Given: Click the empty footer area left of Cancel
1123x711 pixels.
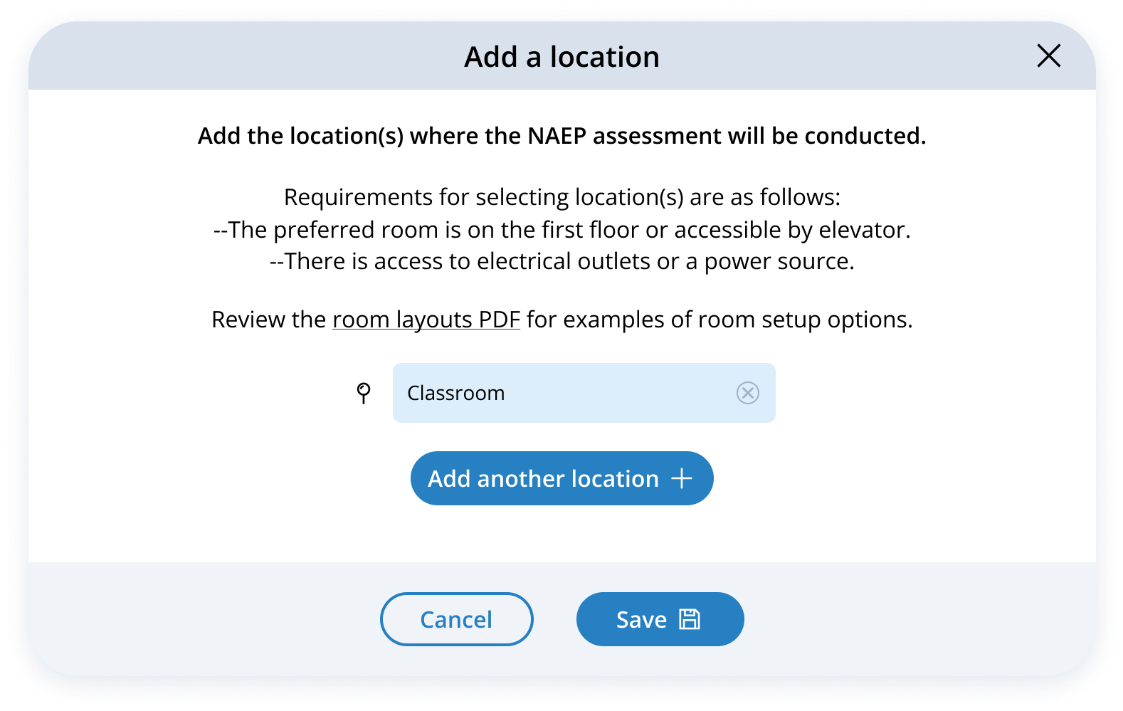Looking at the screenshot, I should (x=200, y=619).
